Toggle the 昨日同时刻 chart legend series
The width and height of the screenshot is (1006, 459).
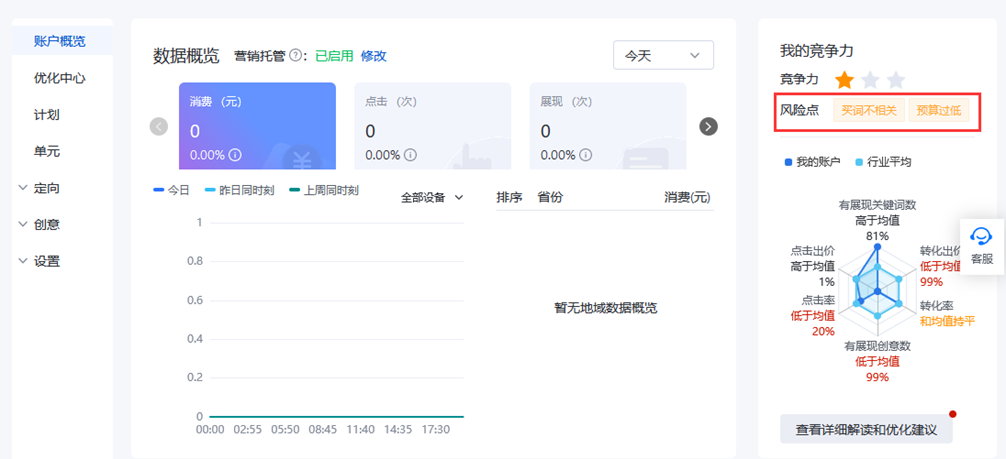tap(239, 191)
